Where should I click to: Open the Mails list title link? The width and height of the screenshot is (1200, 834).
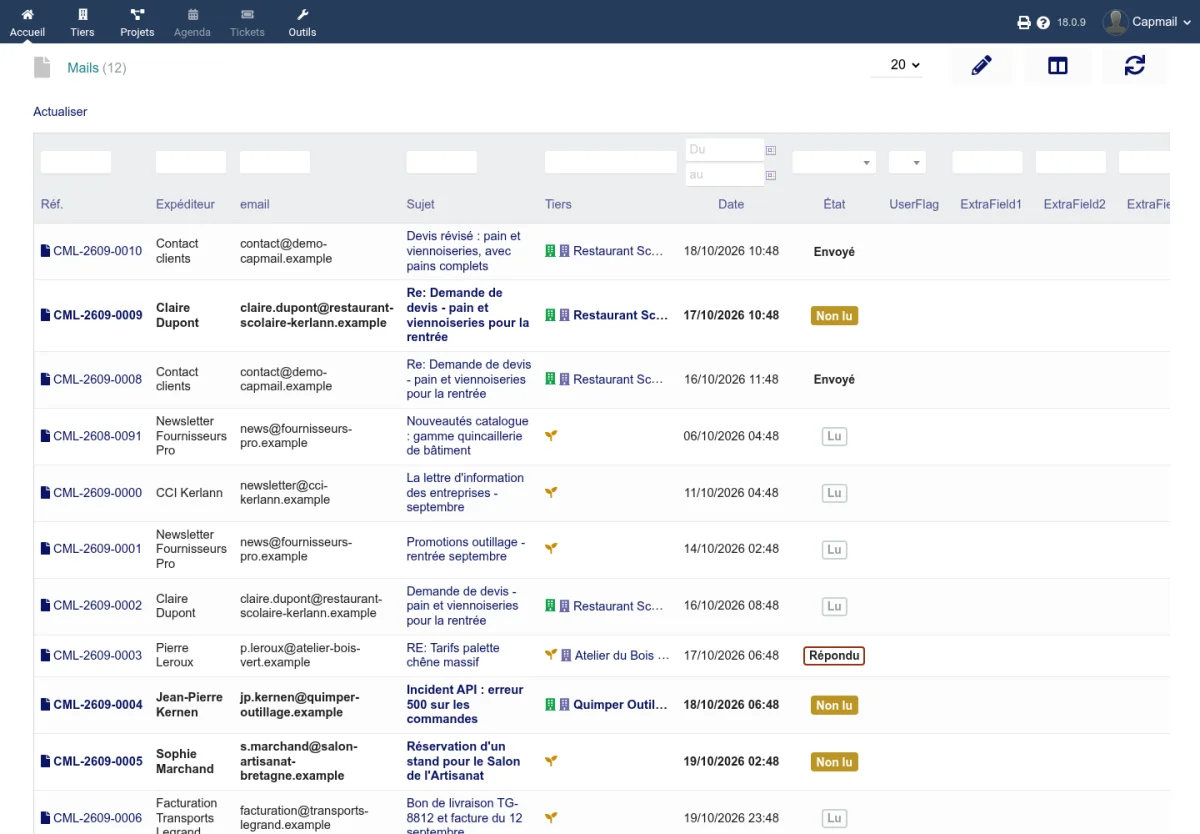pos(83,68)
